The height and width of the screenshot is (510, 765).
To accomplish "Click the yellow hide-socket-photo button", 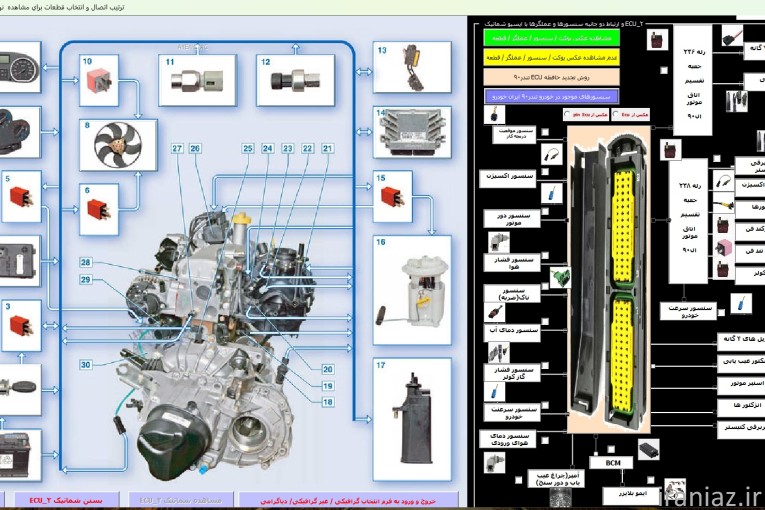I will tap(551, 57).
